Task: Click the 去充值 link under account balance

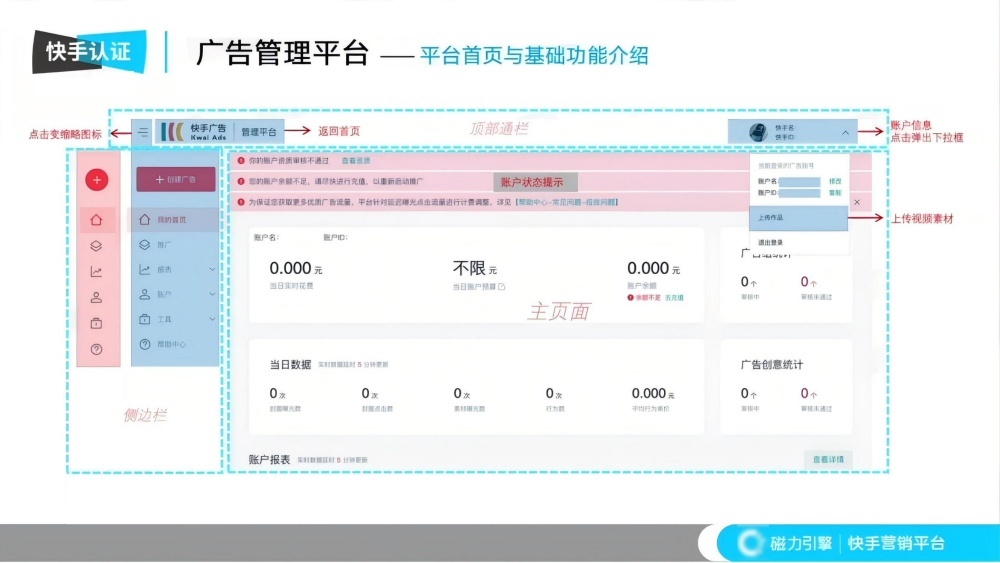Action: point(674,298)
